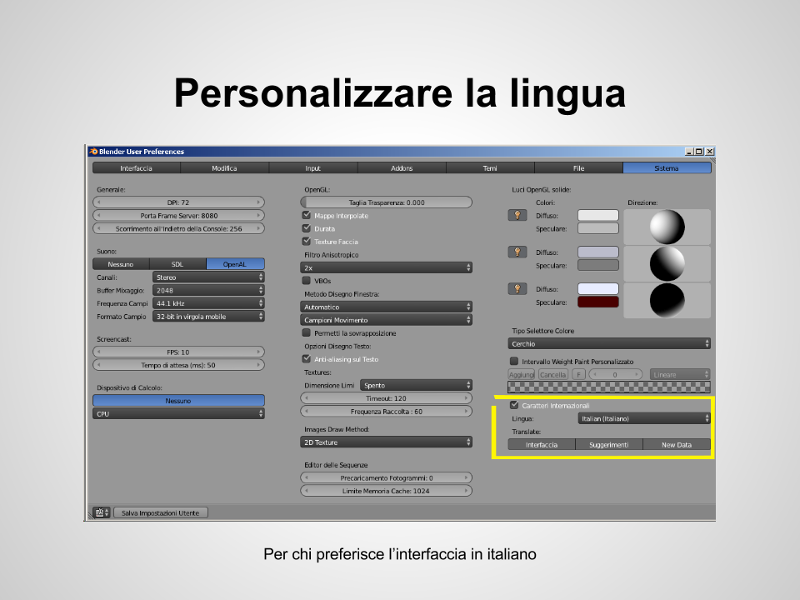Click Precaricamento Fotogrammi 0 field
800x600 pixels.
pyautogui.click(x=386, y=478)
